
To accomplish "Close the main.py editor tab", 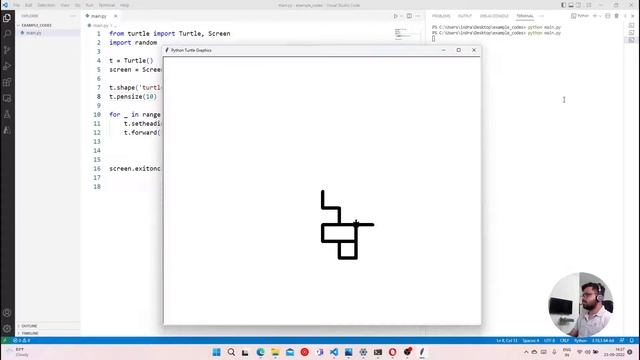I will [116, 16].
